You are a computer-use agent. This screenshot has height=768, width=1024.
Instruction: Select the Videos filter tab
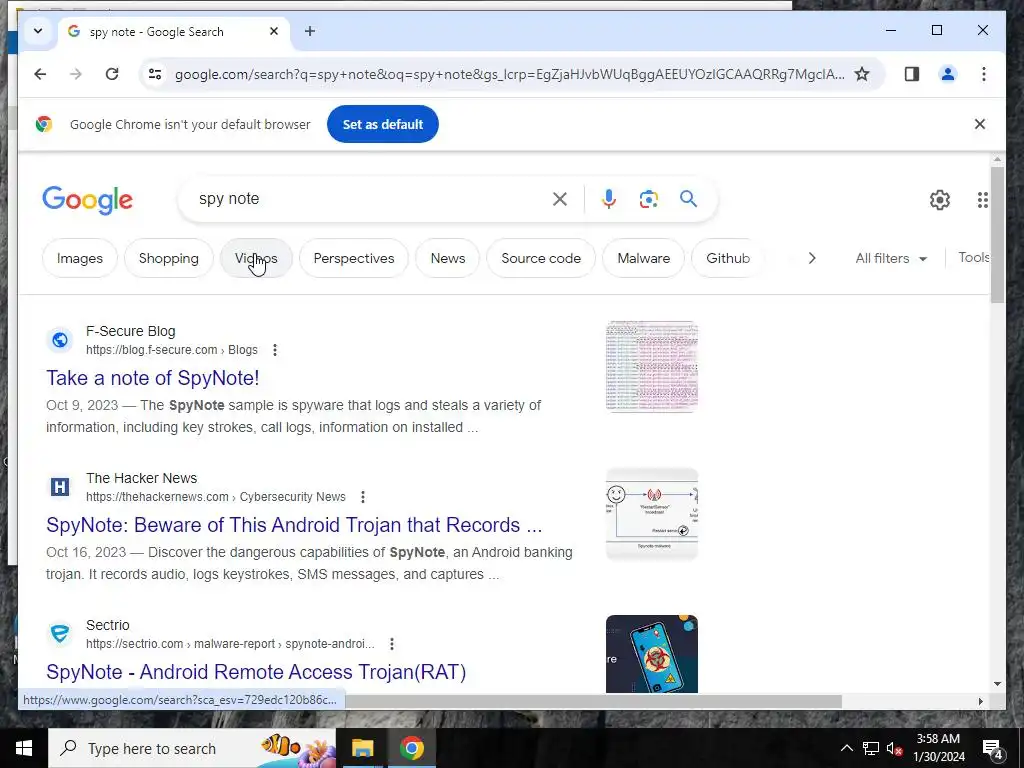tap(256, 259)
